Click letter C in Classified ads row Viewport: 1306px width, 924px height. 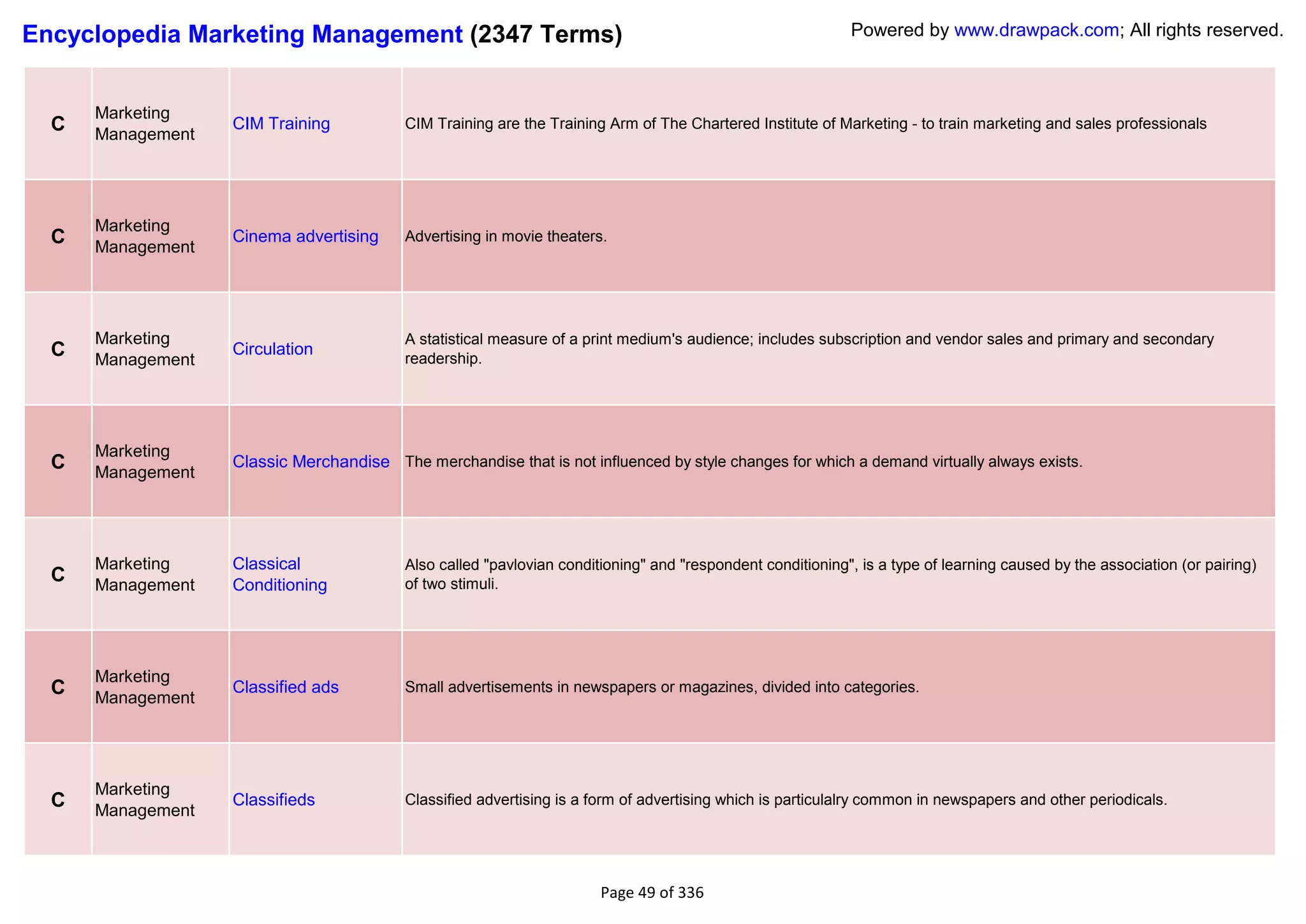pyautogui.click(x=58, y=687)
